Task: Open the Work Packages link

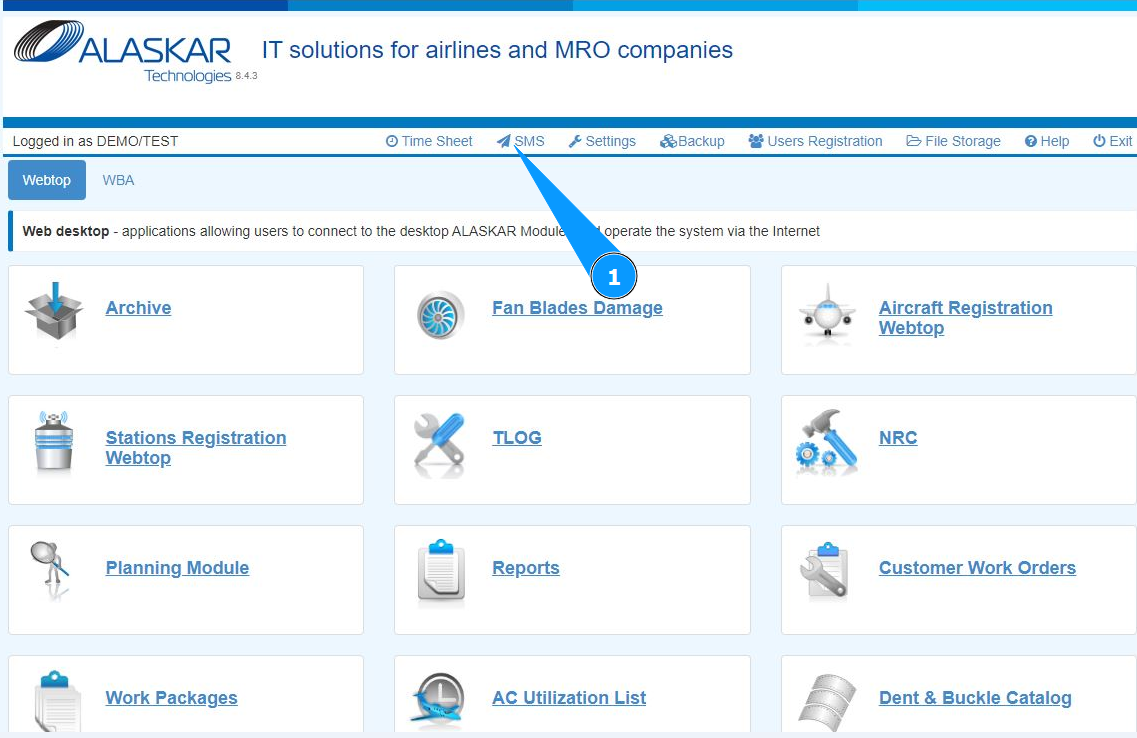Action: click(171, 698)
